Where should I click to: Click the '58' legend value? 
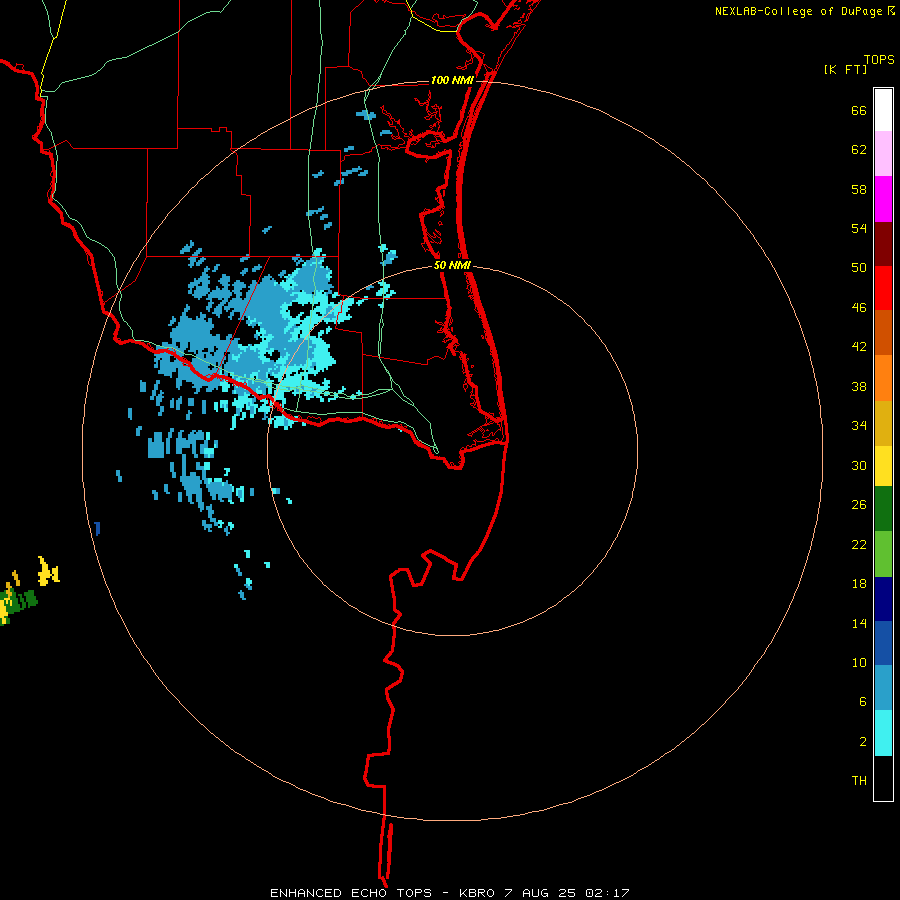(x=859, y=189)
